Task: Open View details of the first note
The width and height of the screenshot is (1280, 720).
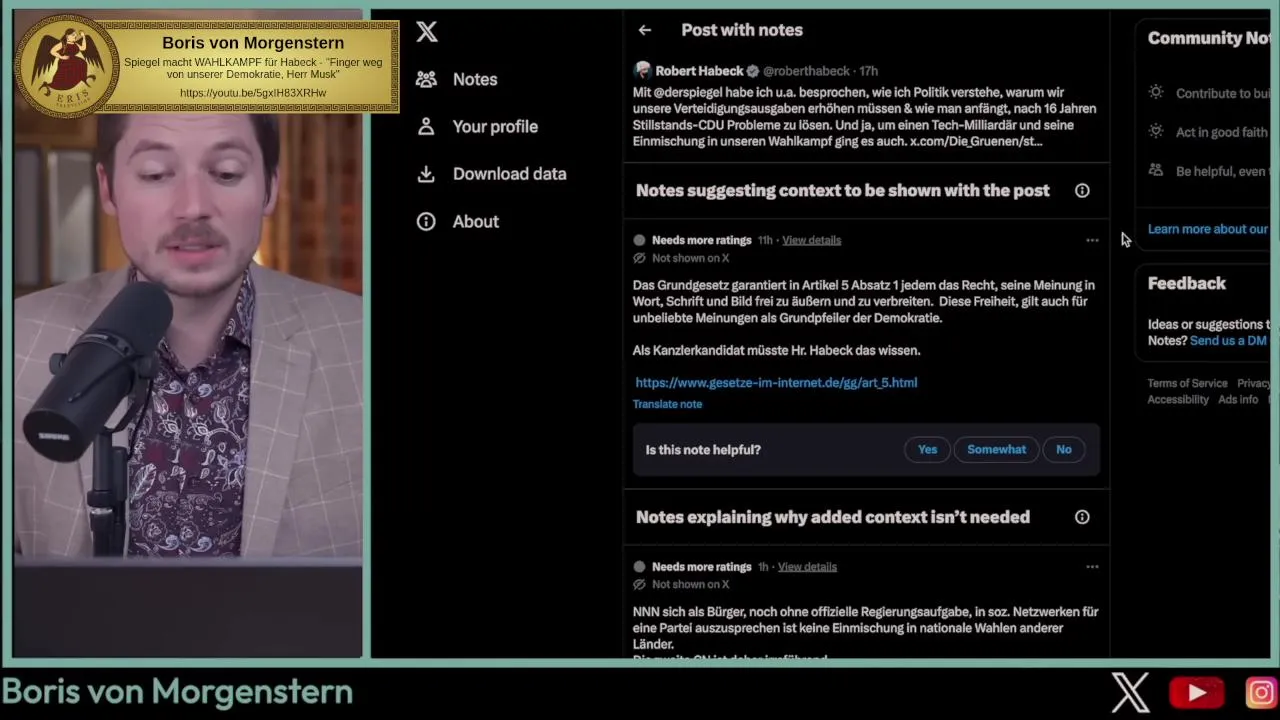Action: coord(811,240)
